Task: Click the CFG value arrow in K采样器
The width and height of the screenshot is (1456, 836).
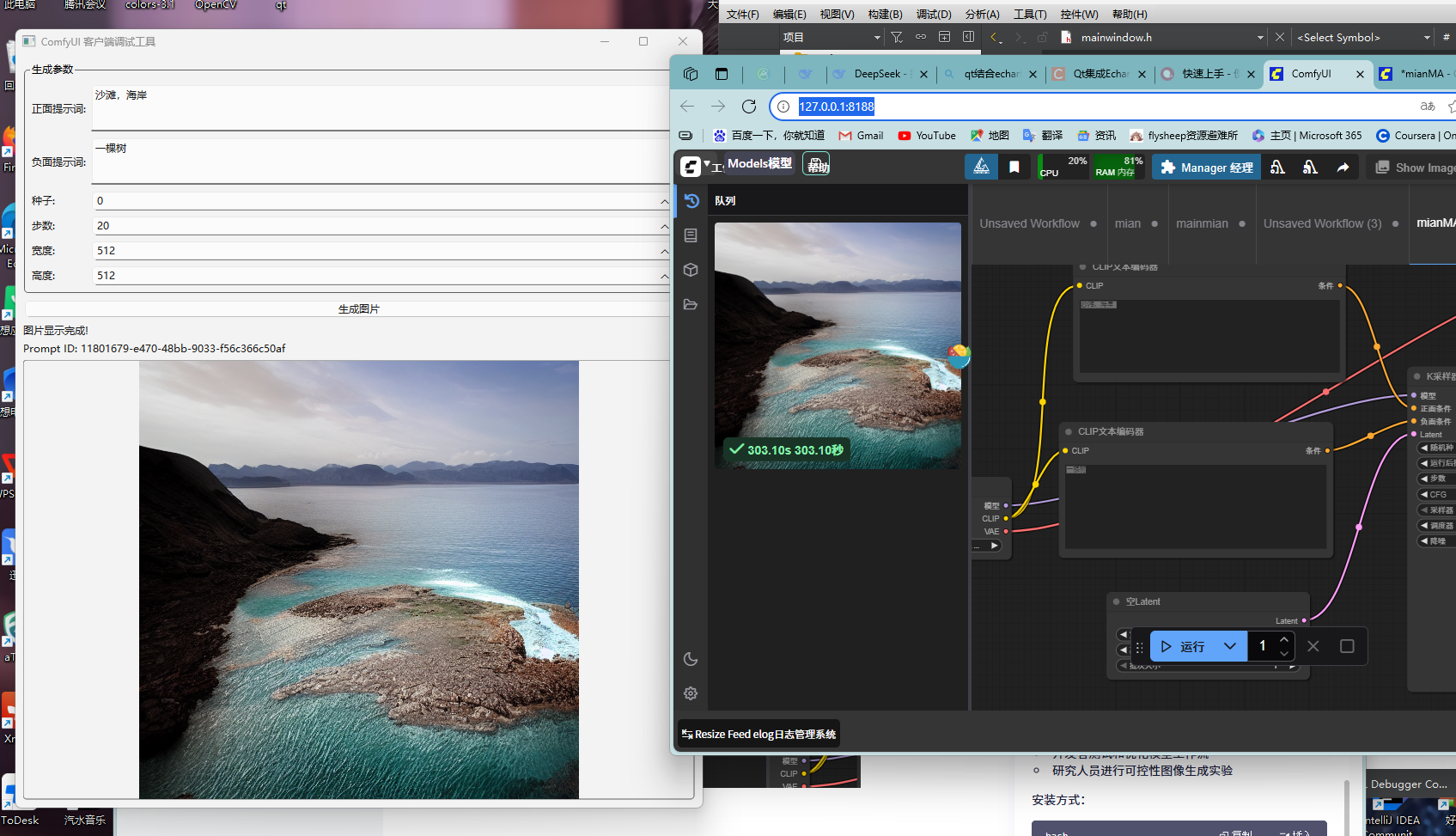Action: 1423,494
